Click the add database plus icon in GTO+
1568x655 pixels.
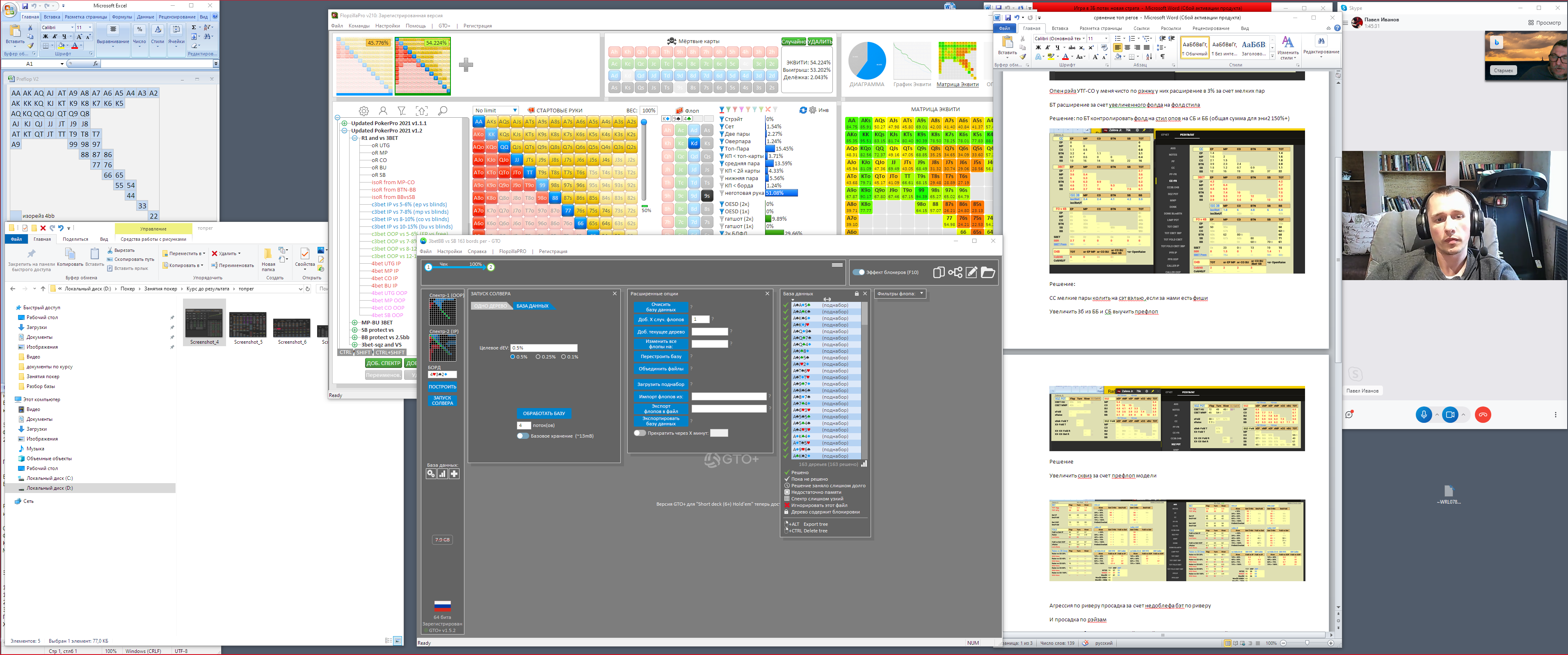[x=454, y=474]
